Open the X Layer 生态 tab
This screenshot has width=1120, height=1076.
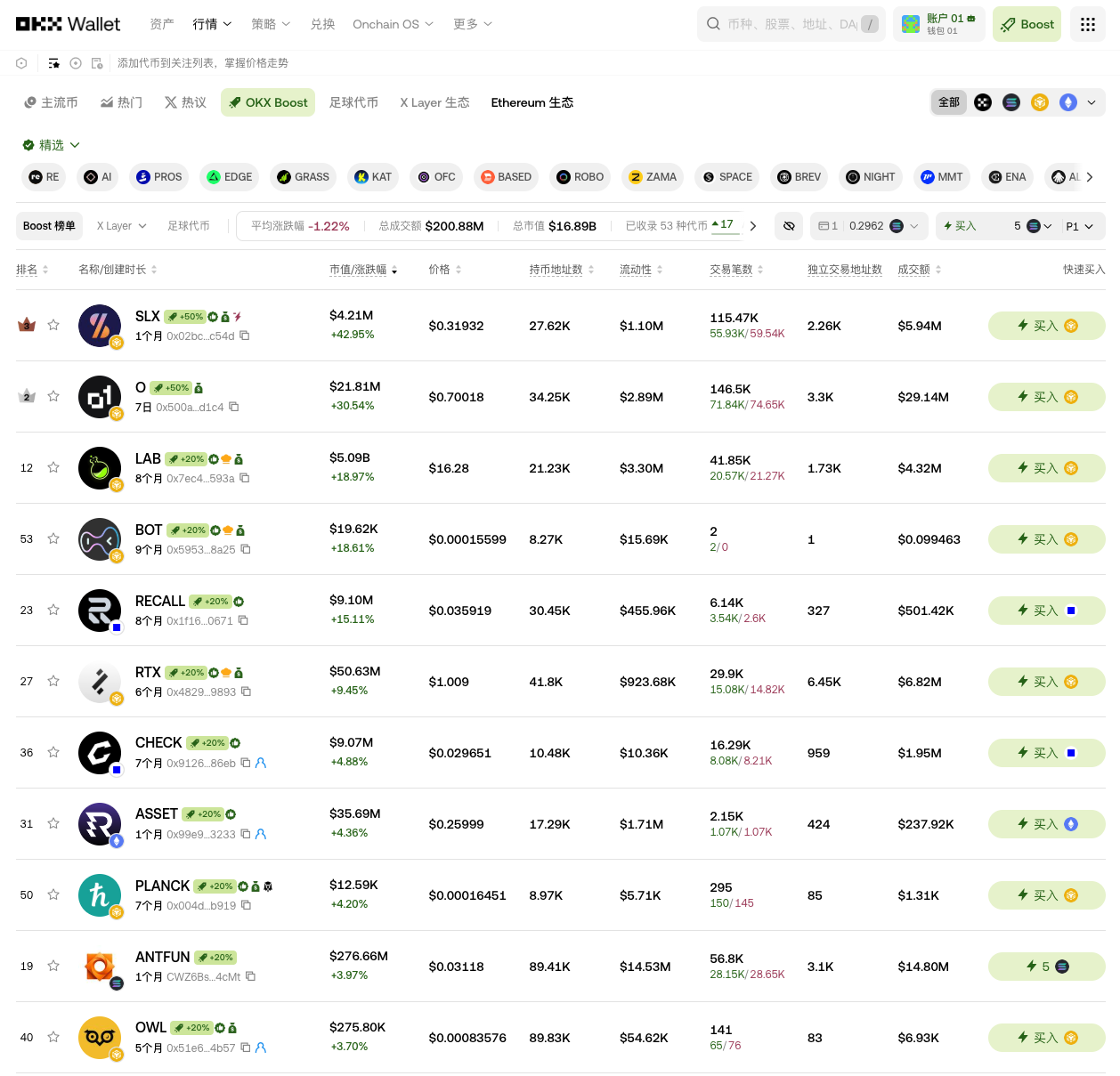click(x=434, y=102)
